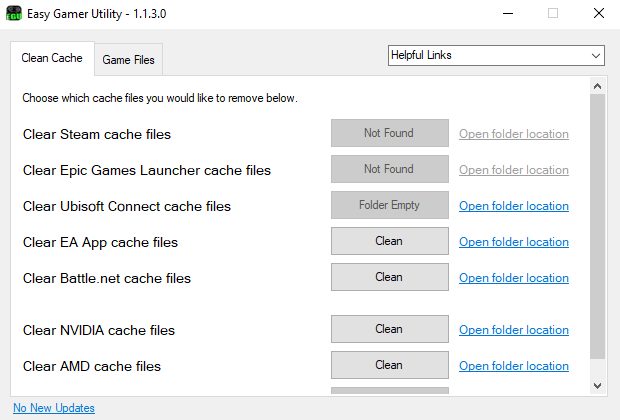The height and width of the screenshot is (420, 620).
Task: Open folder location for NVIDIA cache
Action: (x=514, y=330)
